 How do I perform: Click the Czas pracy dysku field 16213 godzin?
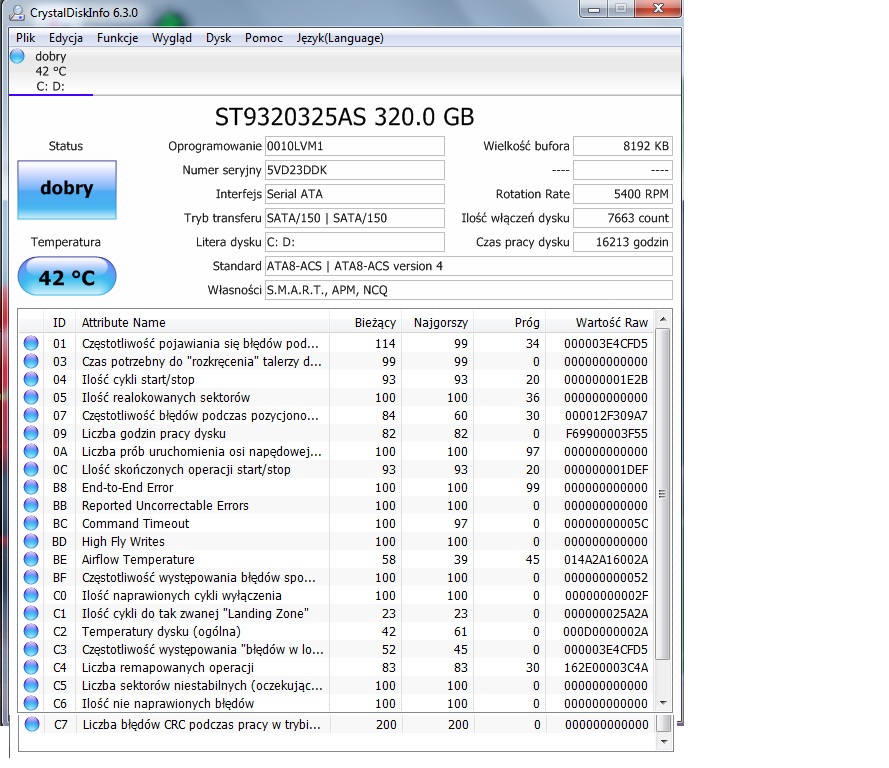coord(623,242)
